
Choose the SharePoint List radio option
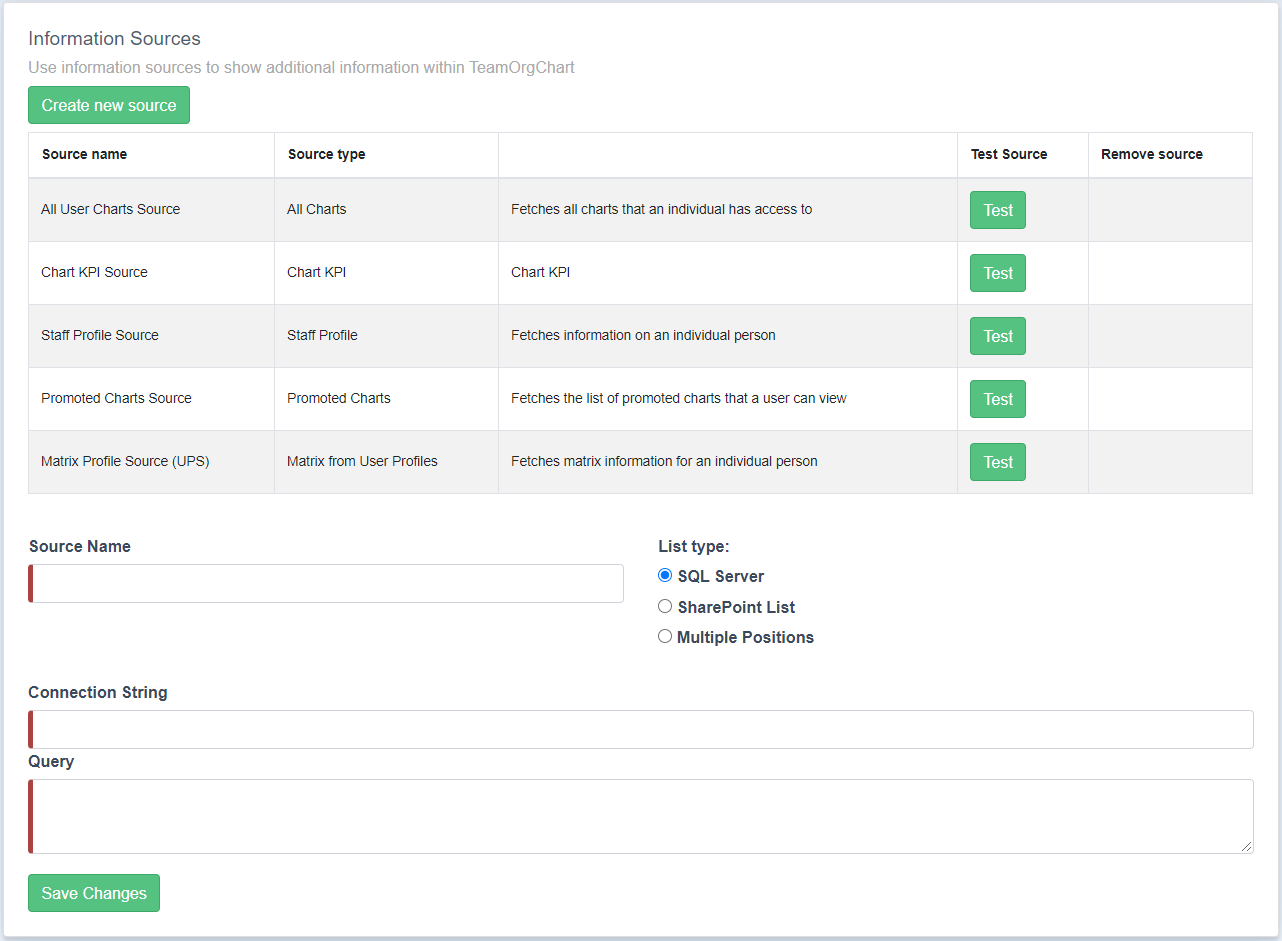(665, 606)
